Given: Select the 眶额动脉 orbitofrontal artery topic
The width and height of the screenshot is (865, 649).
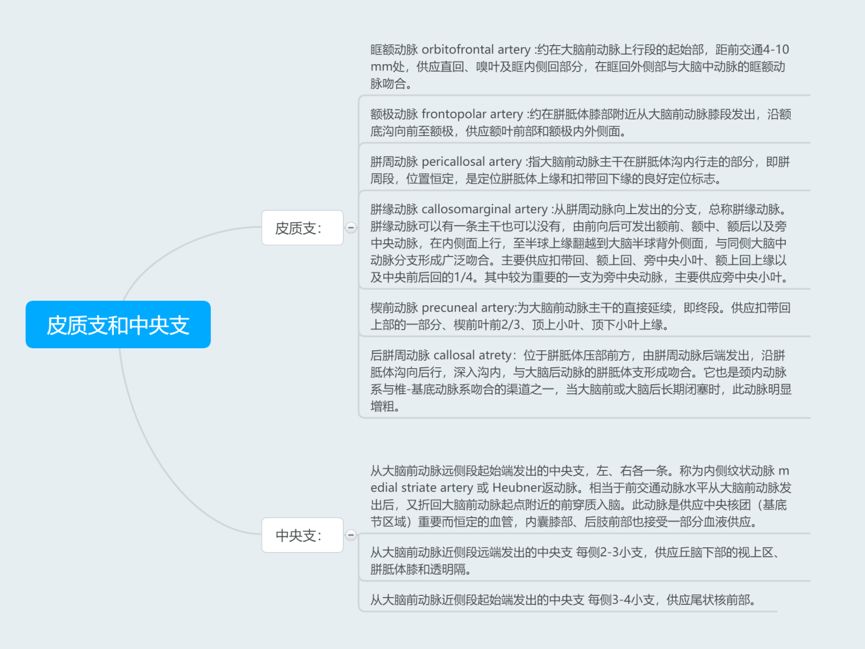Looking at the screenshot, I should click(x=583, y=63).
